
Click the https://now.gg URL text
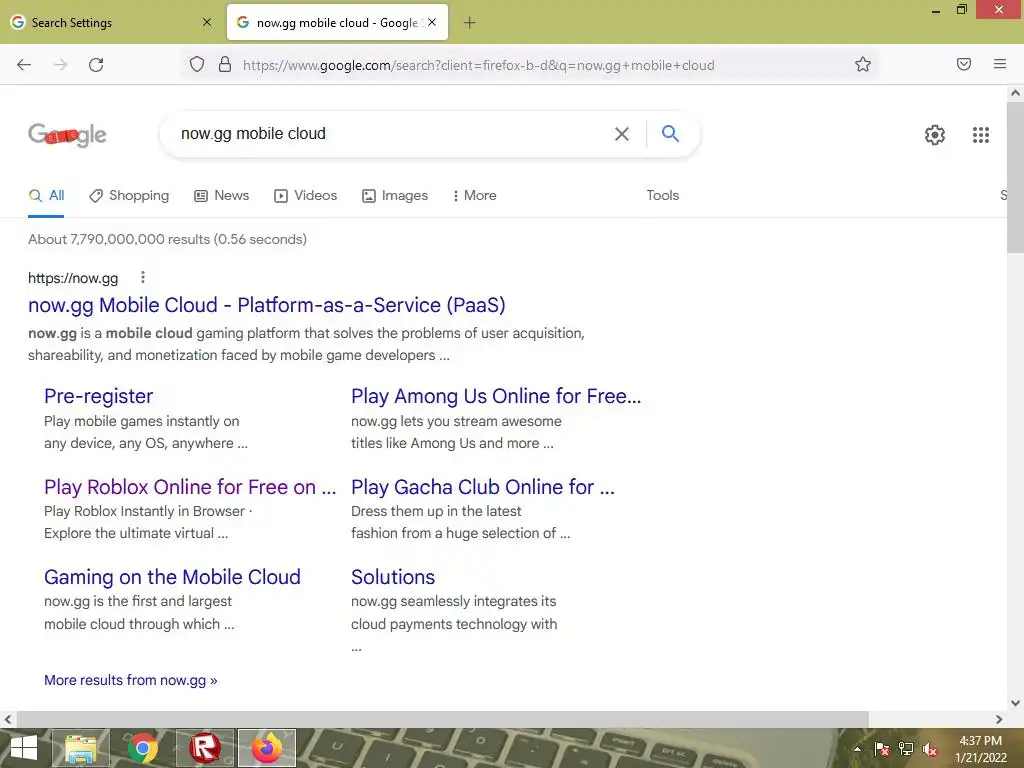(x=73, y=278)
